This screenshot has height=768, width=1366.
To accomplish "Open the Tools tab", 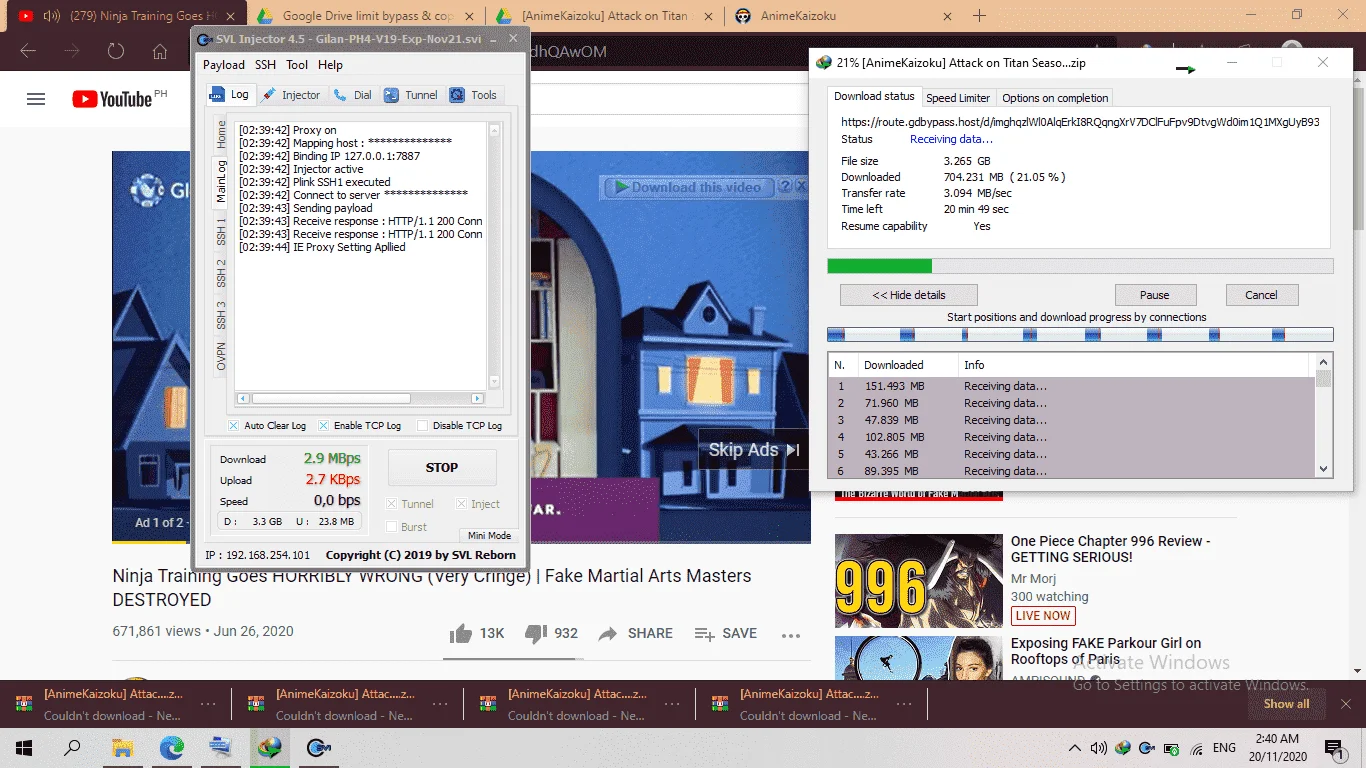I will (473, 95).
